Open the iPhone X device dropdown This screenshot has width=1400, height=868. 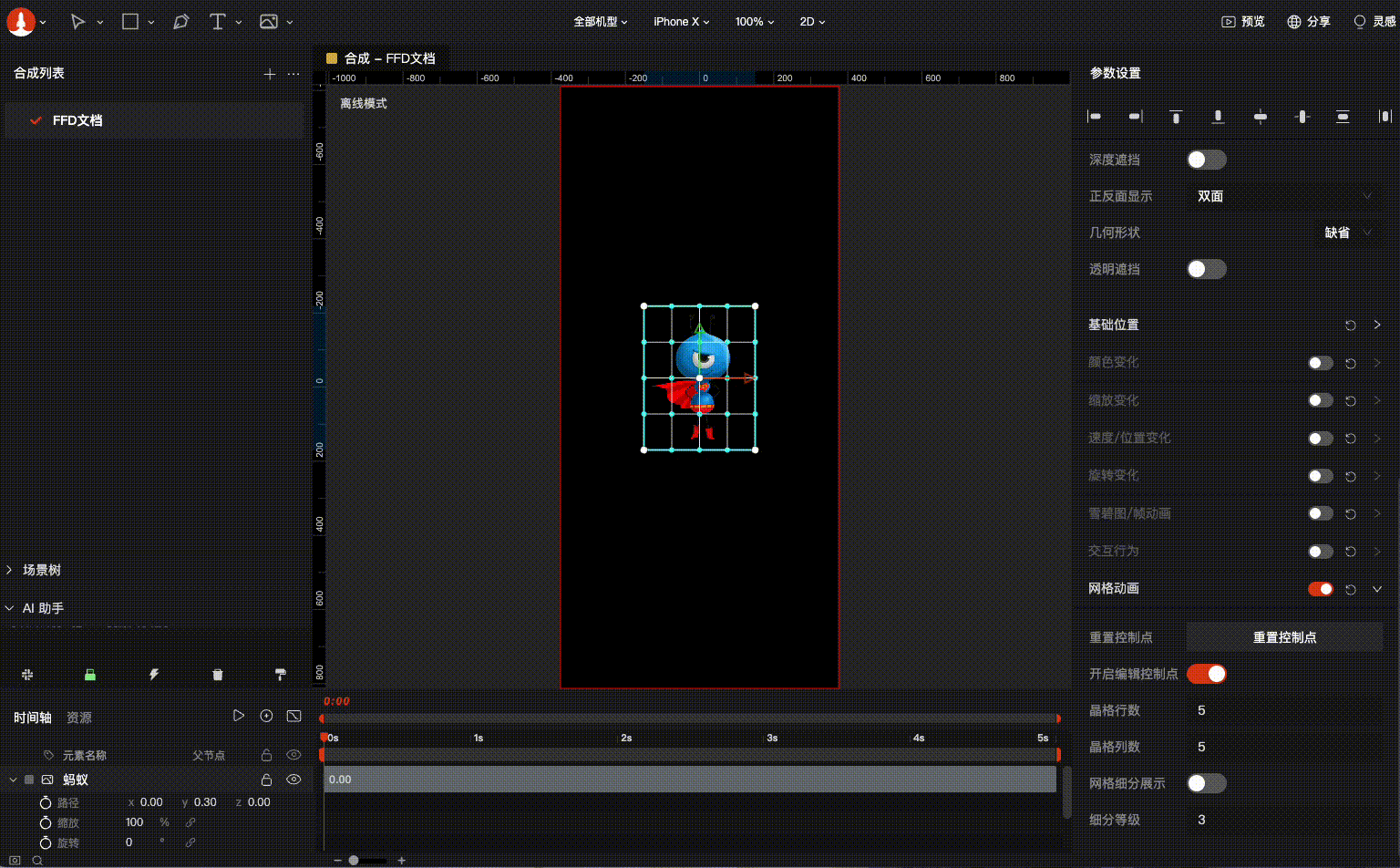681,22
